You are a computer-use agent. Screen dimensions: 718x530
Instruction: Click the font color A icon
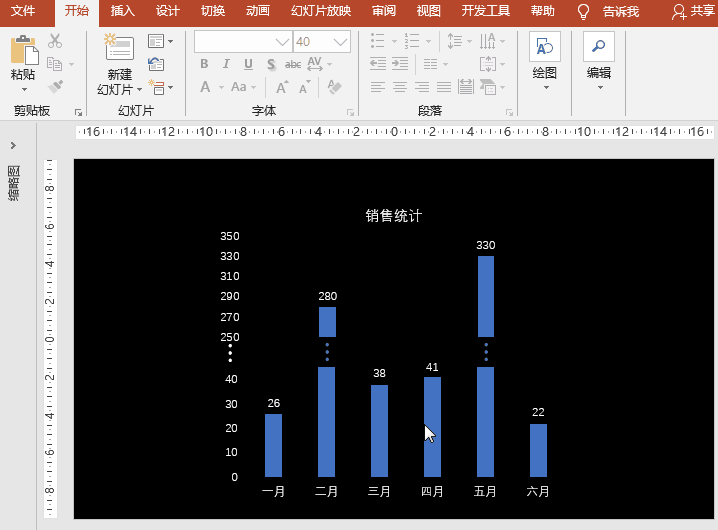pyautogui.click(x=205, y=87)
